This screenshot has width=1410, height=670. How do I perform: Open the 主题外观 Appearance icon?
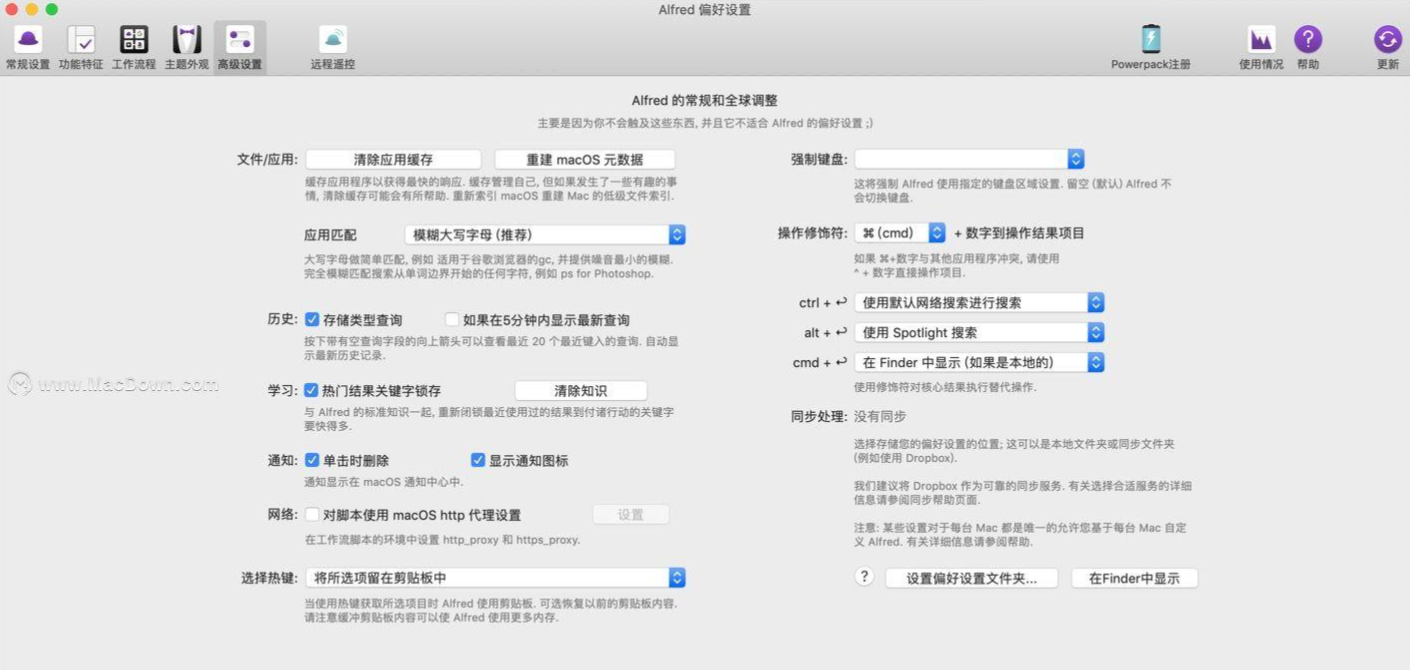187,40
